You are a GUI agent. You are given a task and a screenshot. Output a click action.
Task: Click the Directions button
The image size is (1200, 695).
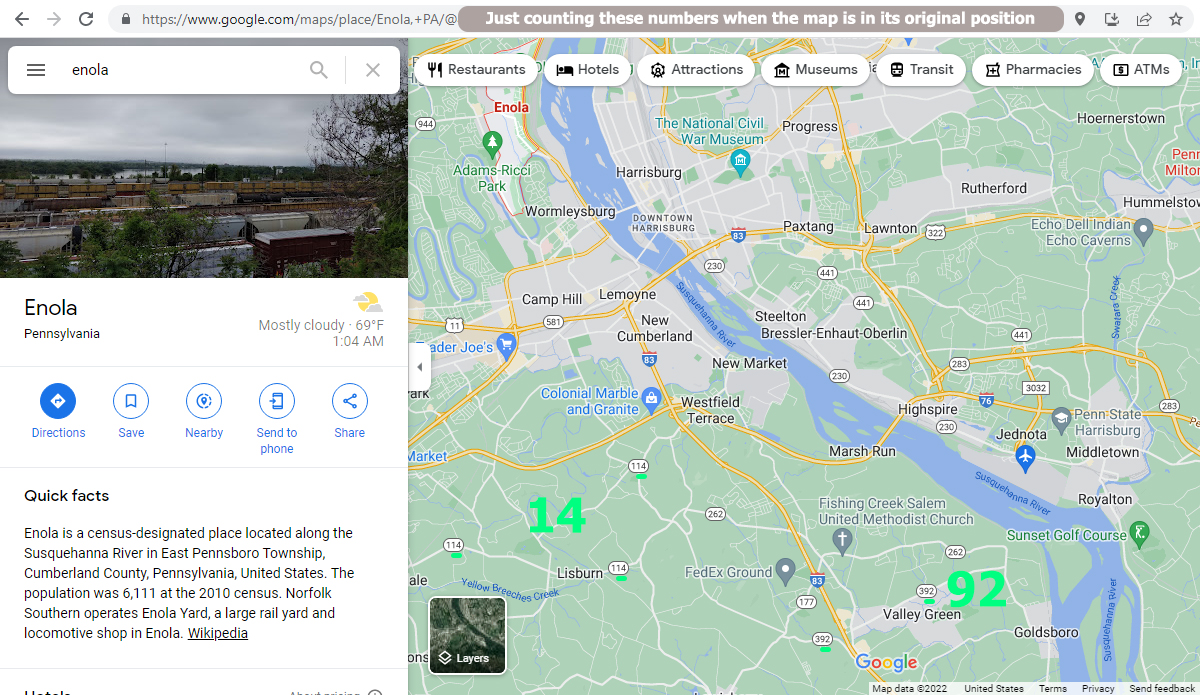coord(58,401)
